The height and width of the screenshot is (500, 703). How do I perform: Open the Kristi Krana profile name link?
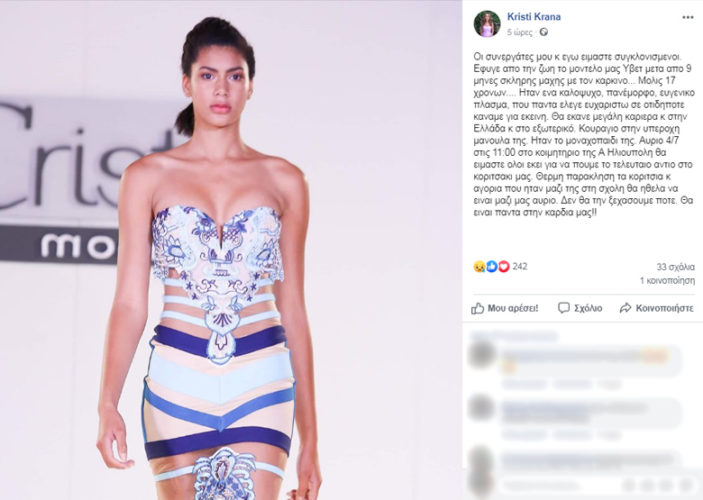click(x=534, y=17)
